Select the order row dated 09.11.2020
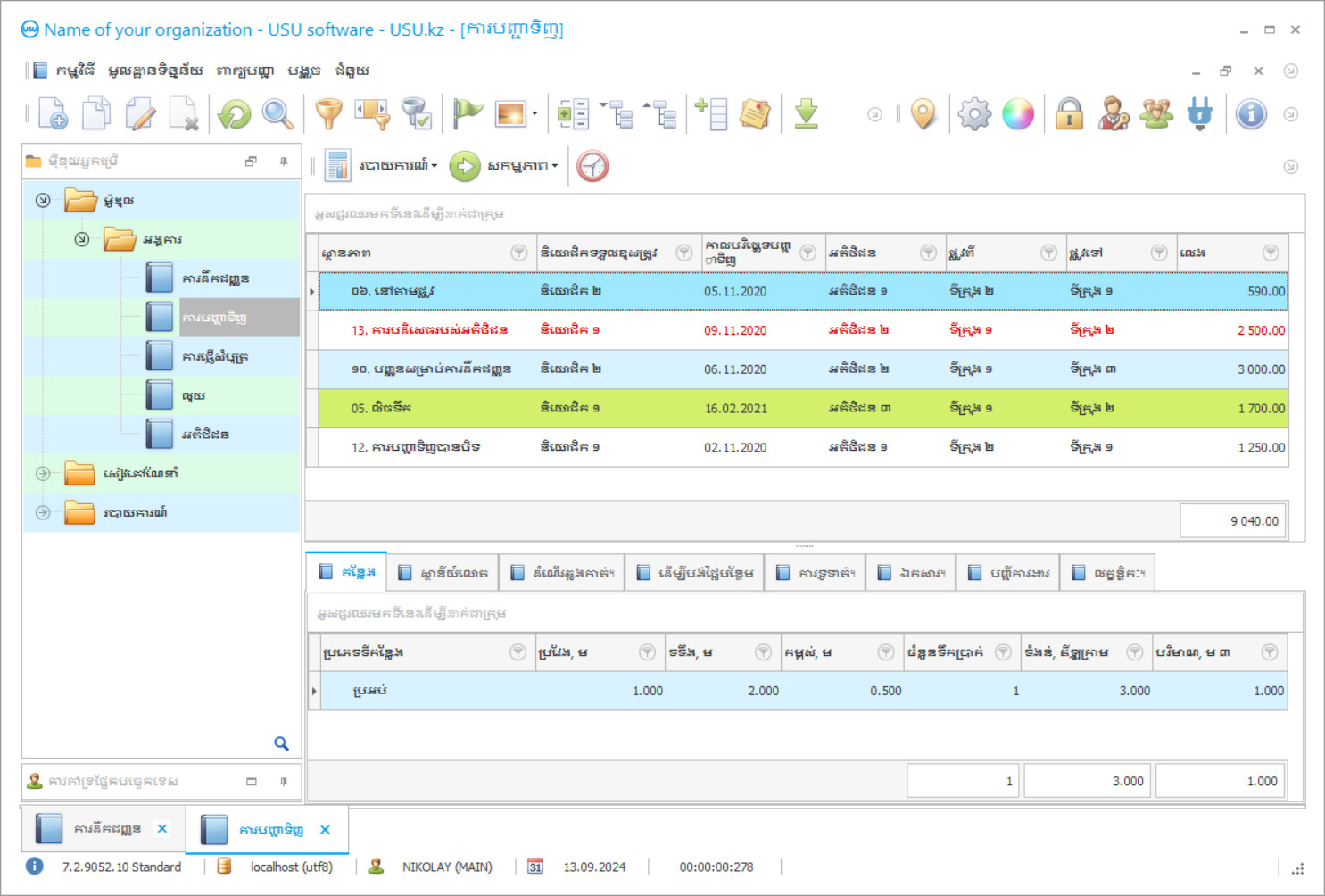This screenshot has width=1325, height=896. (803, 330)
